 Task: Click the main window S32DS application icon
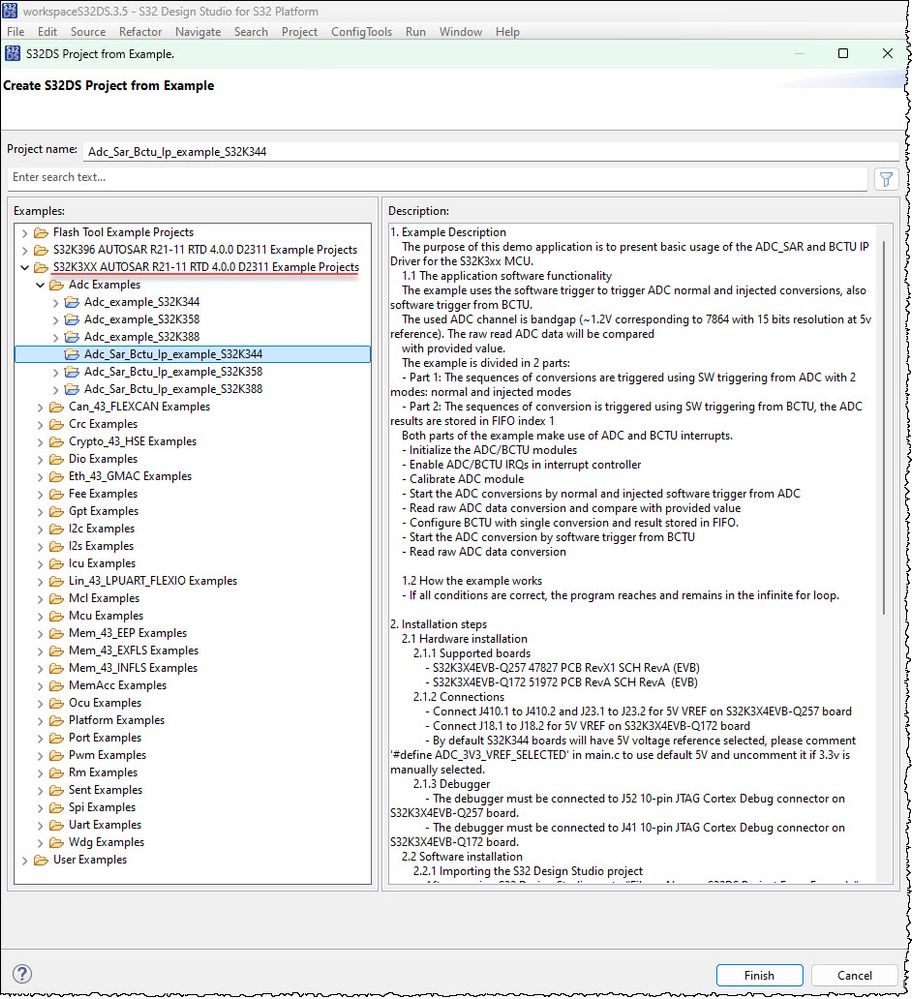pyautogui.click(x=10, y=11)
